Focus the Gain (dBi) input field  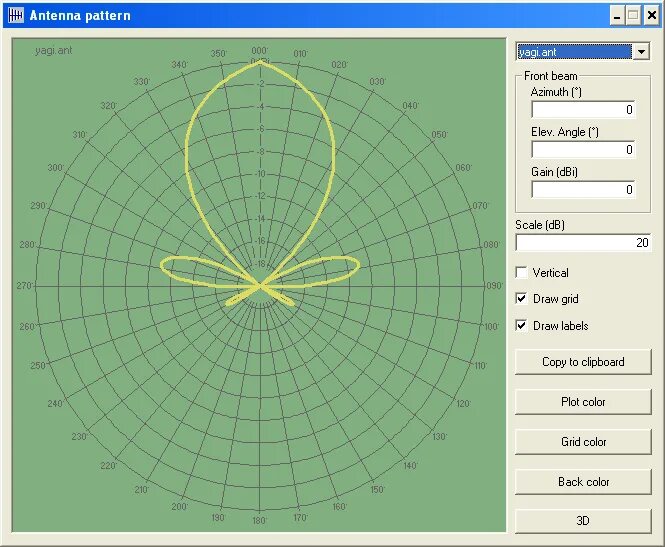tap(583, 189)
